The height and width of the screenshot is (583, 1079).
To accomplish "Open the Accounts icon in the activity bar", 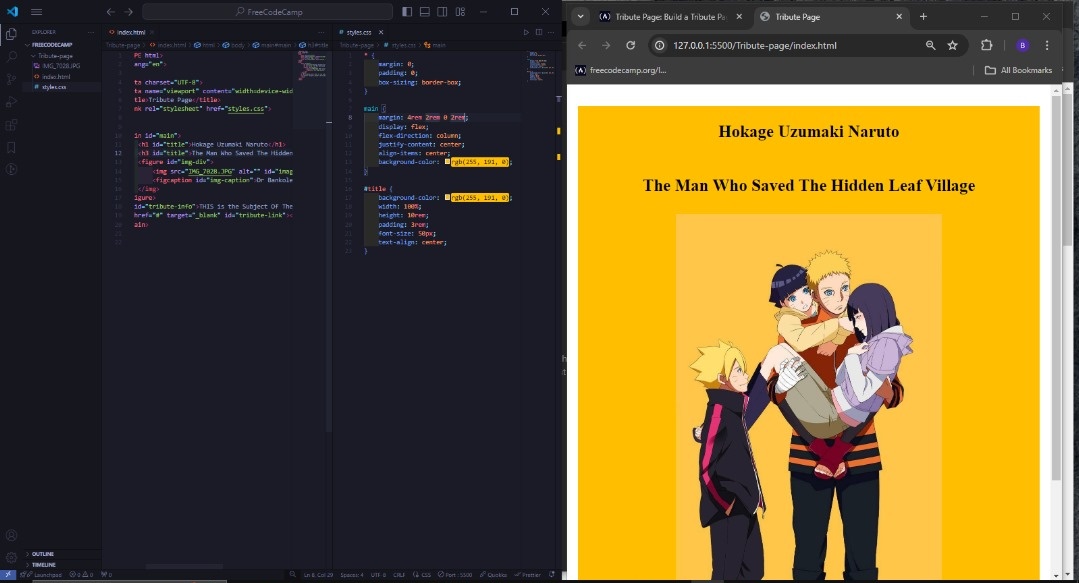I will (x=11, y=535).
